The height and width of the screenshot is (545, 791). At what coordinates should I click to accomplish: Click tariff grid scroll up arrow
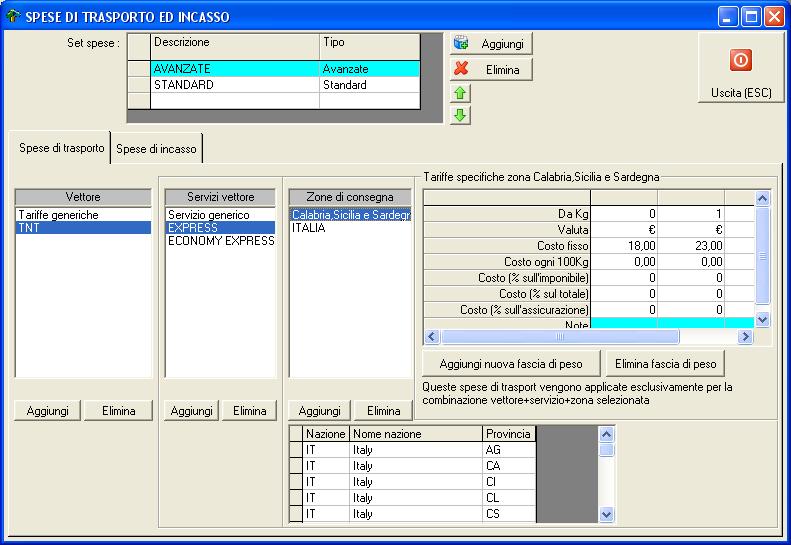(762, 198)
